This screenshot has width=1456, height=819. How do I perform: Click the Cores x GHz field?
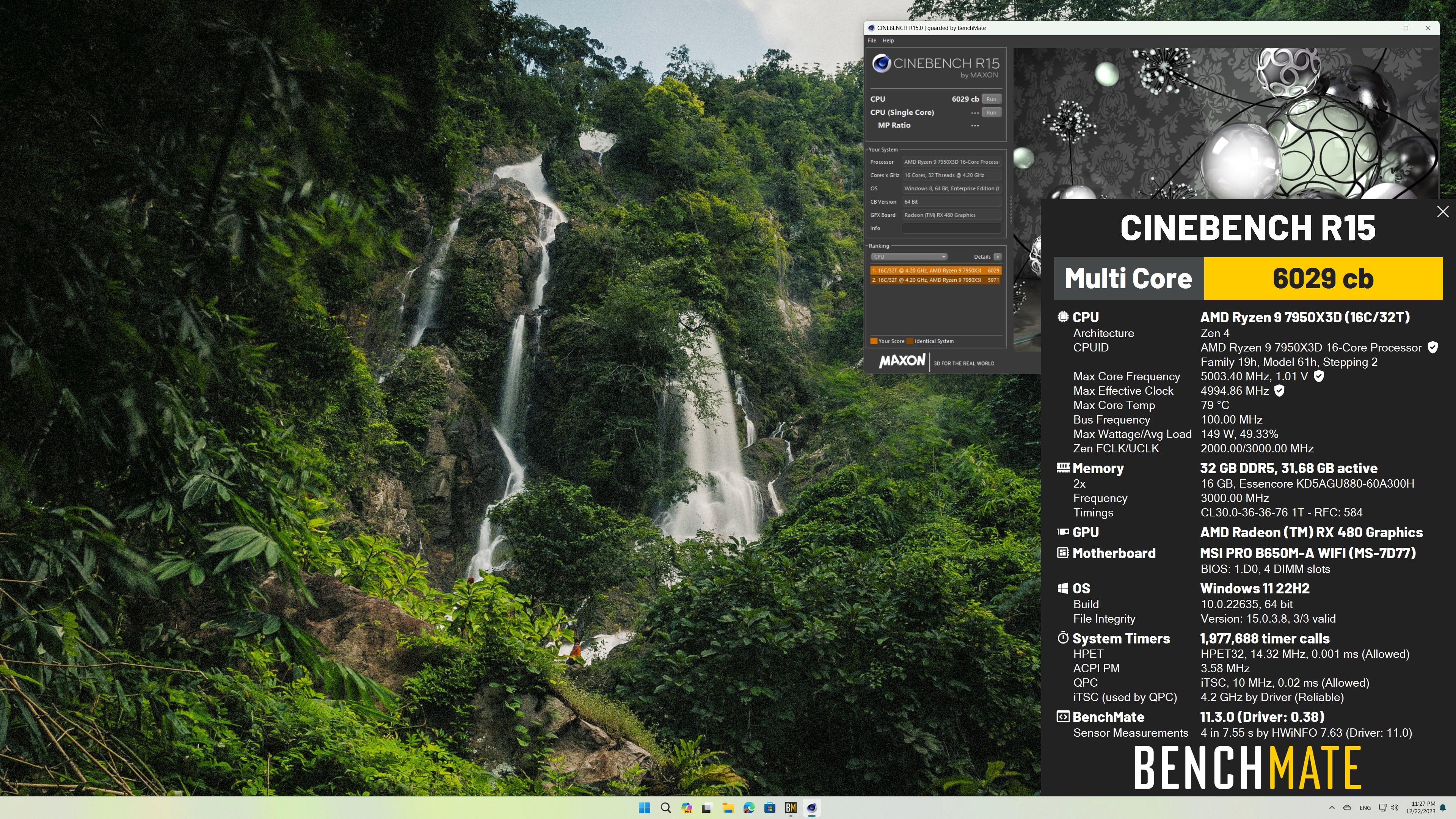[x=952, y=175]
